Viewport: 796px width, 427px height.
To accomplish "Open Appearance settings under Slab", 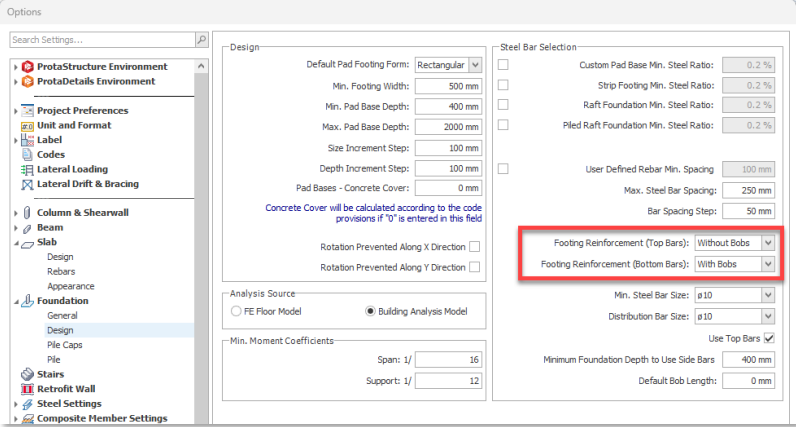I will pyautogui.click(x=70, y=286).
